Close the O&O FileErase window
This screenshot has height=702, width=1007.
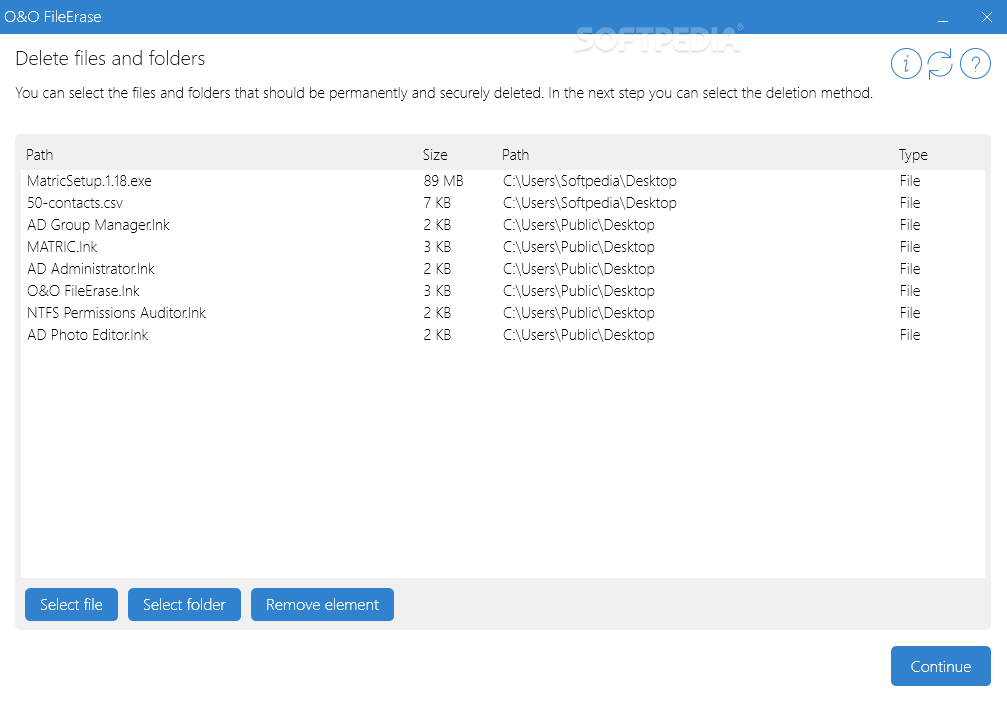(x=987, y=17)
